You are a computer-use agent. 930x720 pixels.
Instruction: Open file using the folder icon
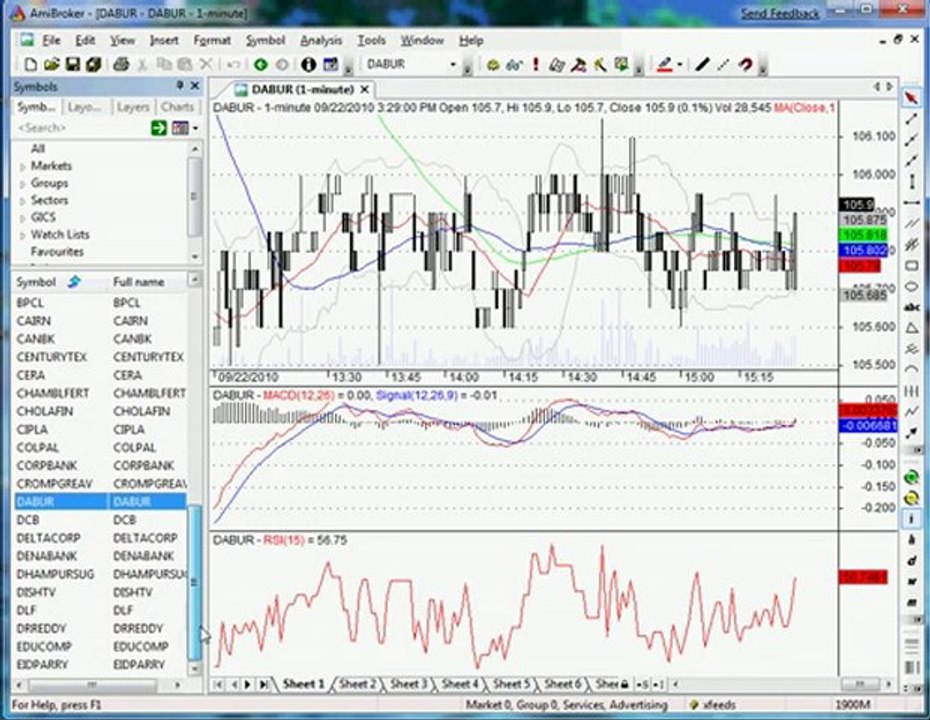pos(52,65)
